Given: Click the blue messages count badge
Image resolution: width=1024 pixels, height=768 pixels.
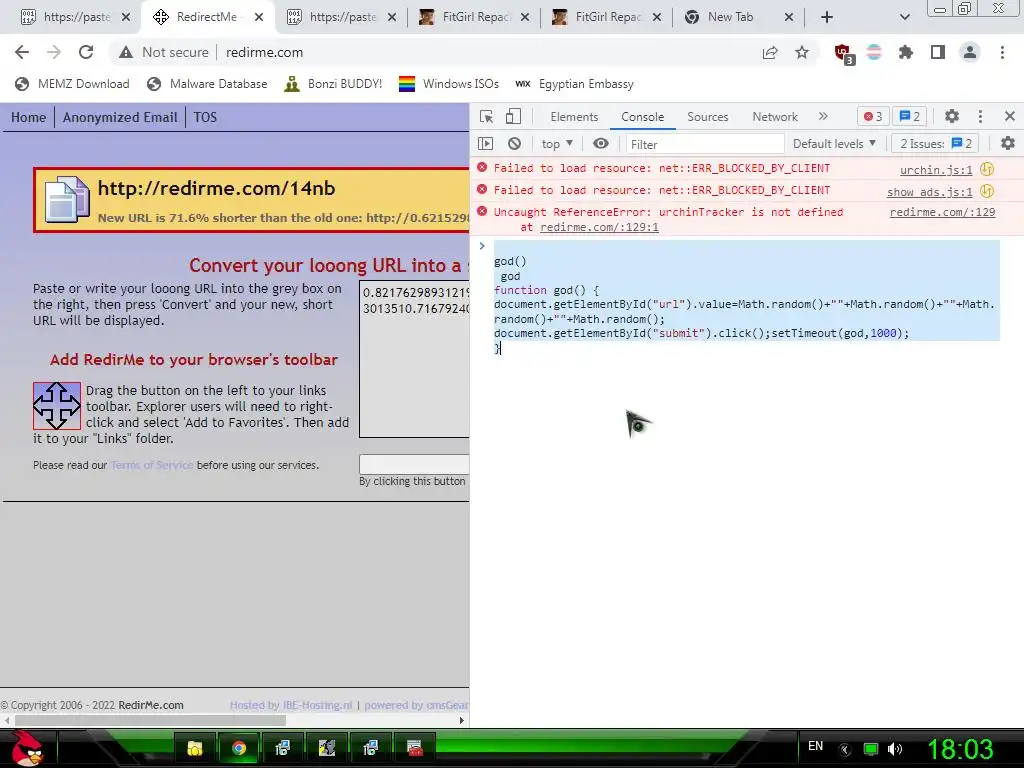Looking at the screenshot, I should pyautogui.click(x=910, y=116).
